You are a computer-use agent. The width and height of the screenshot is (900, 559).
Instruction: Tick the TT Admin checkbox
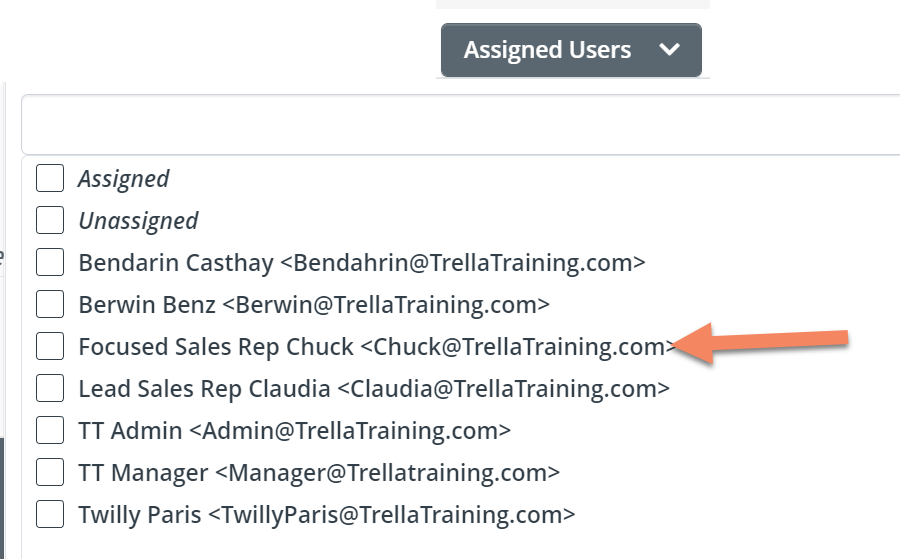(x=50, y=430)
